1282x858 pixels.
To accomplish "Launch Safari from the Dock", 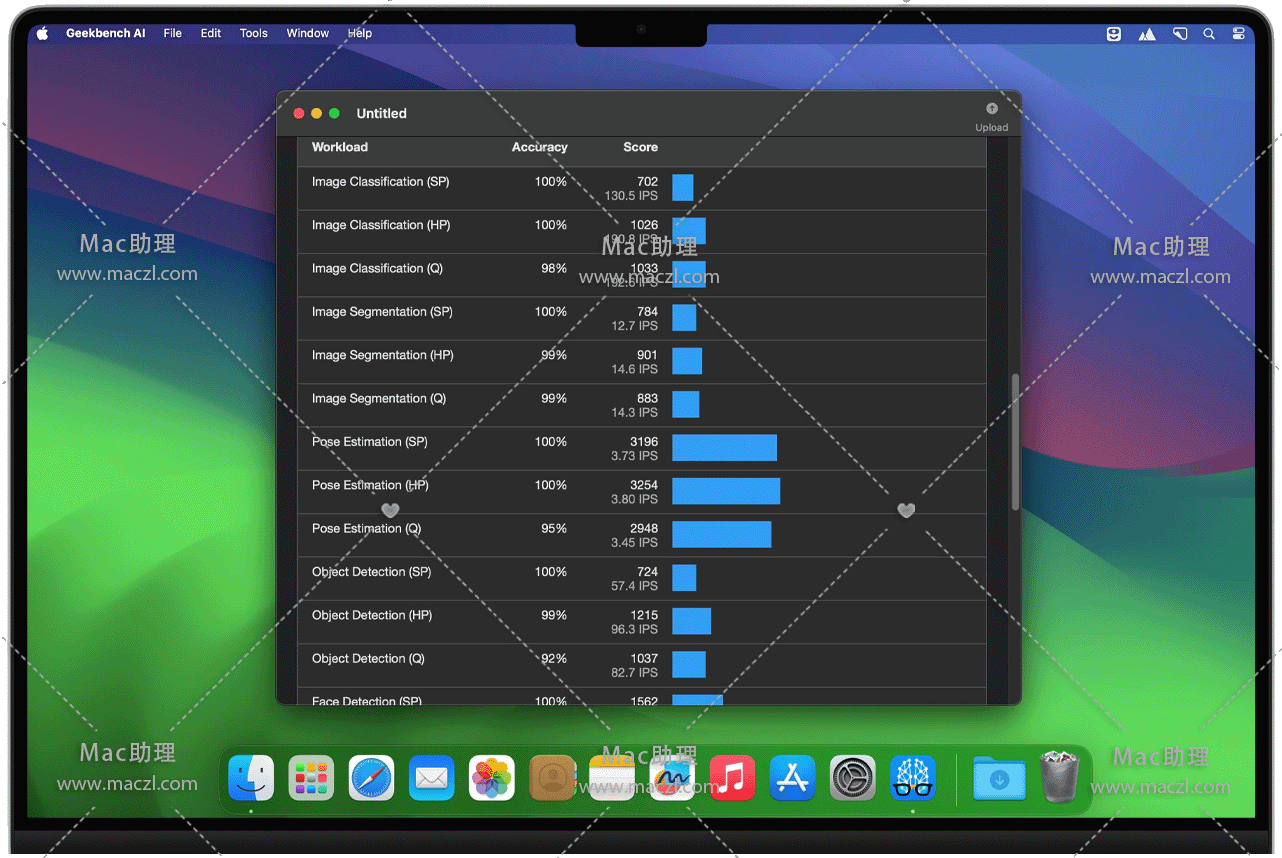I will click(371, 778).
